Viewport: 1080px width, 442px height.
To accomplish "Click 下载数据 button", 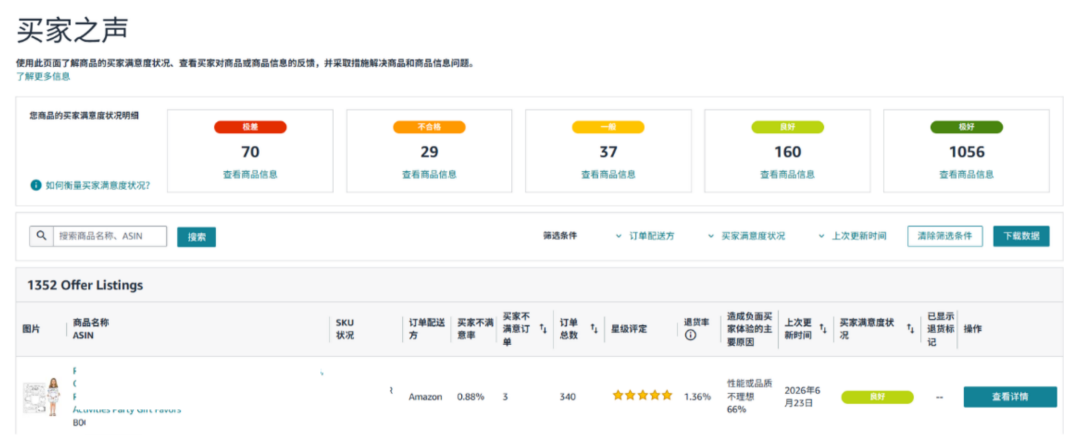I will pos(1021,236).
